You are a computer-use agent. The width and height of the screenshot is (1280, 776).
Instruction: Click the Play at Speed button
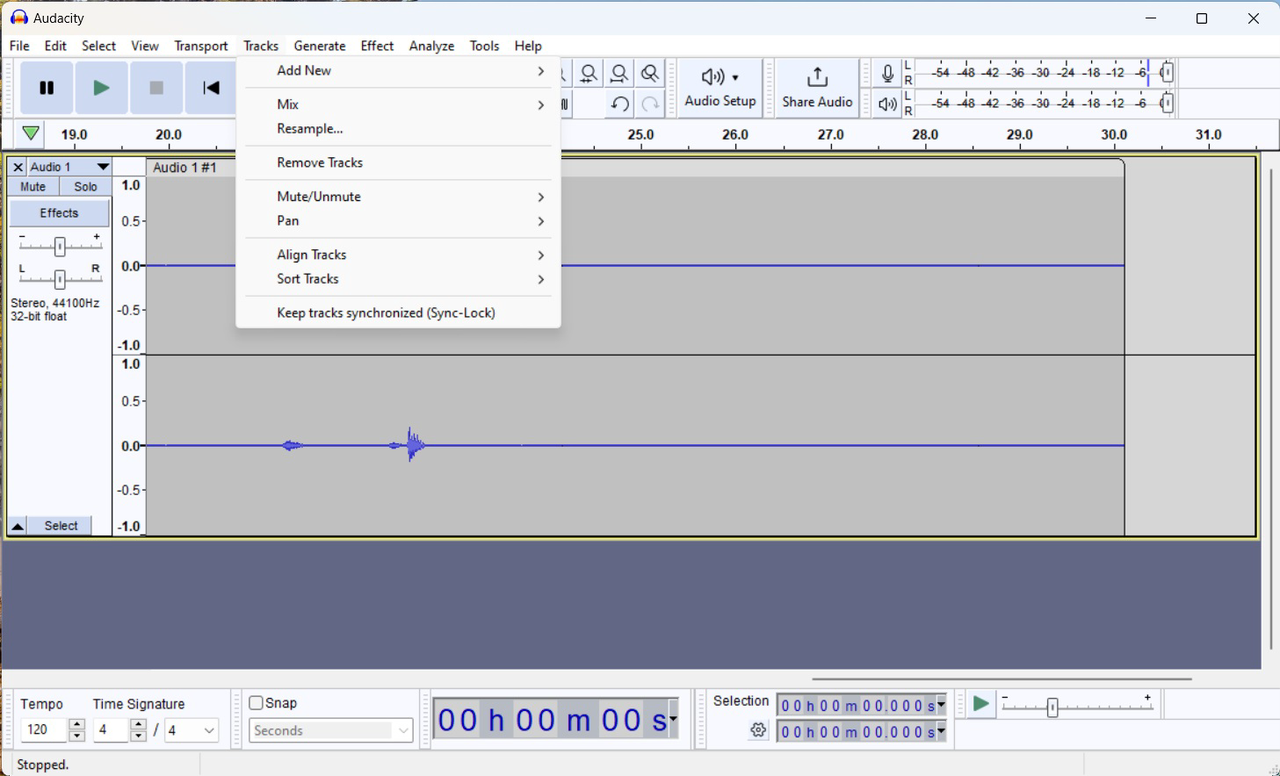click(981, 704)
